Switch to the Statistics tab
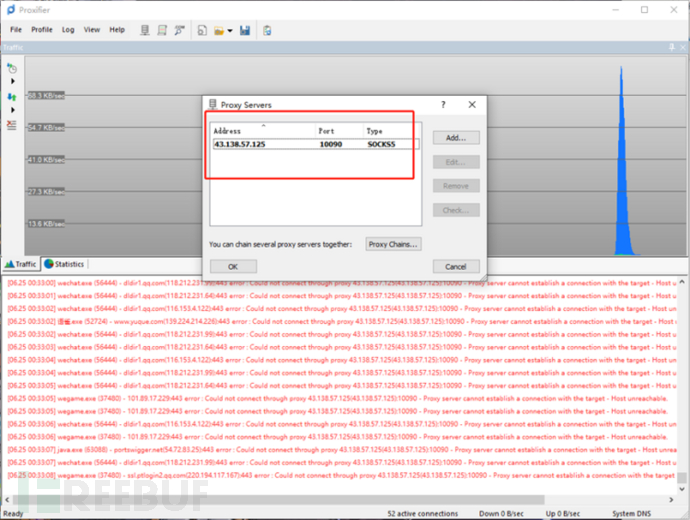This screenshot has width=690, height=520. [64, 264]
